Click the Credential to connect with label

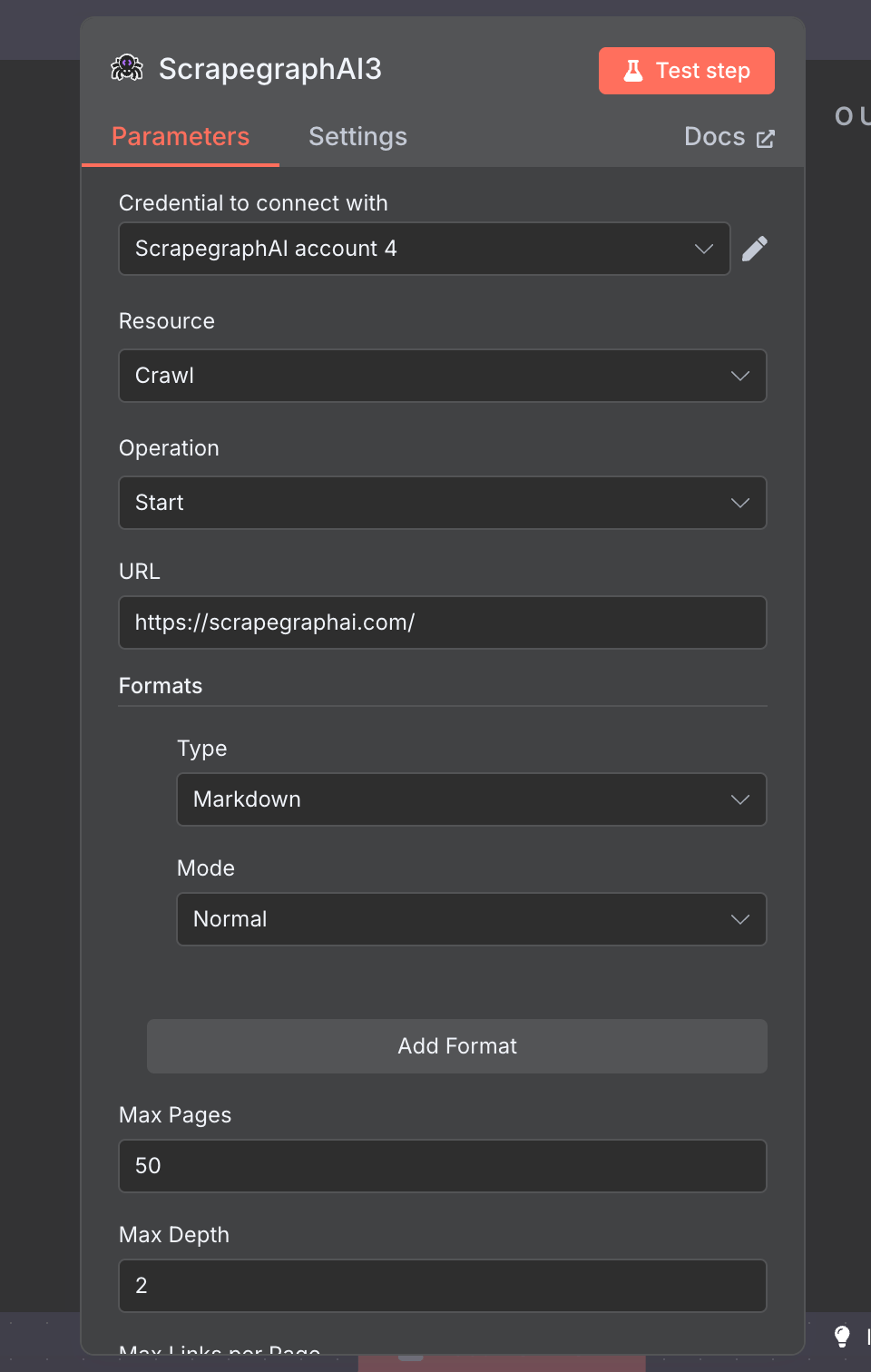(x=253, y=203)
